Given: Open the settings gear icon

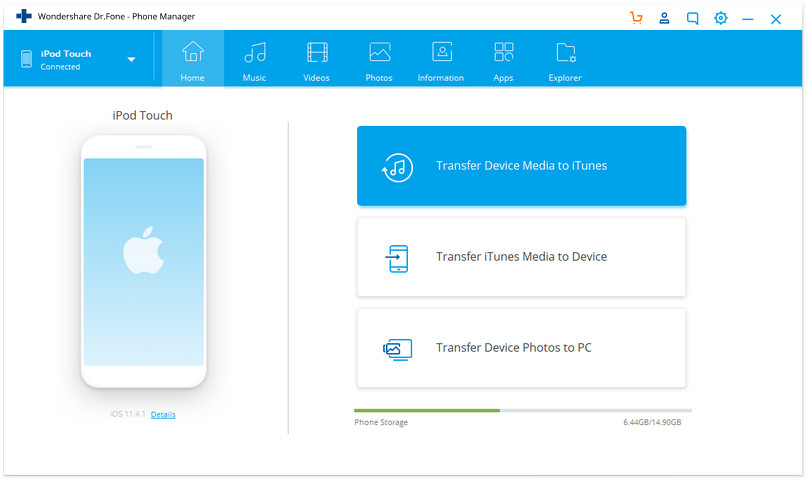Looking at the screenshot, I should pyautogui.click(x=721, y=18).
